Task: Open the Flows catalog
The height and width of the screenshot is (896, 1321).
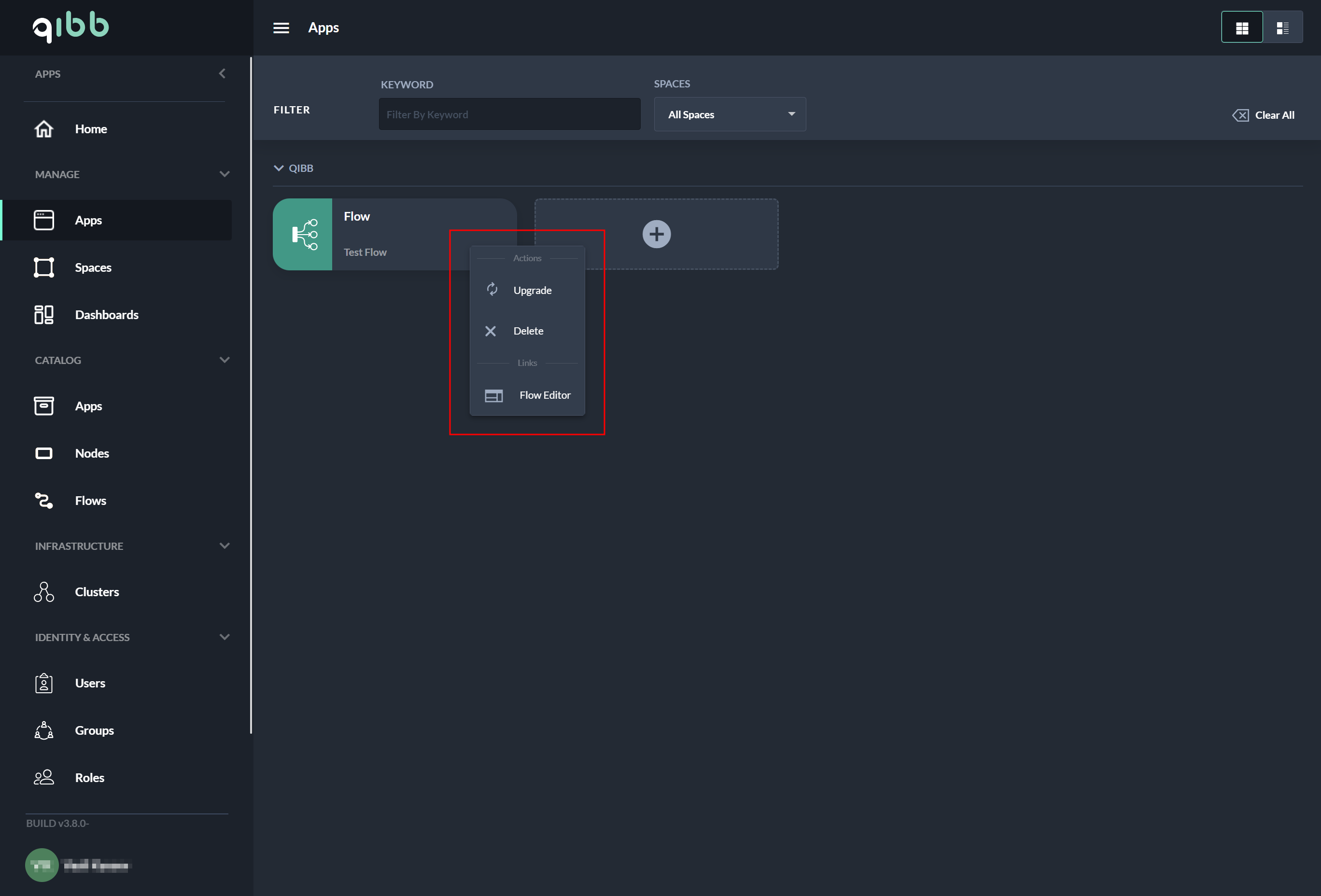Action: (90, 501)
